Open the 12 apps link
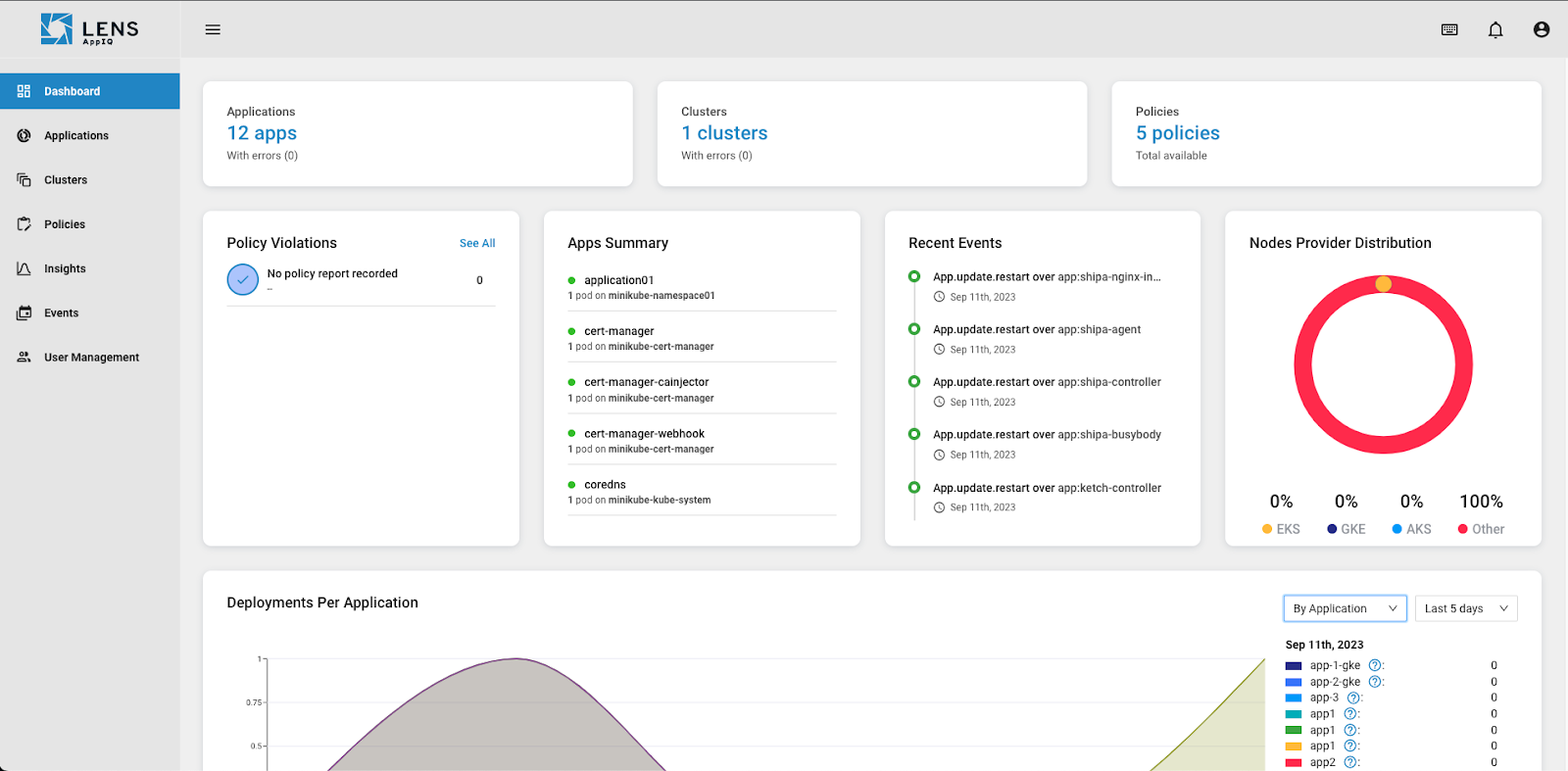 click(x=262, y=133)
